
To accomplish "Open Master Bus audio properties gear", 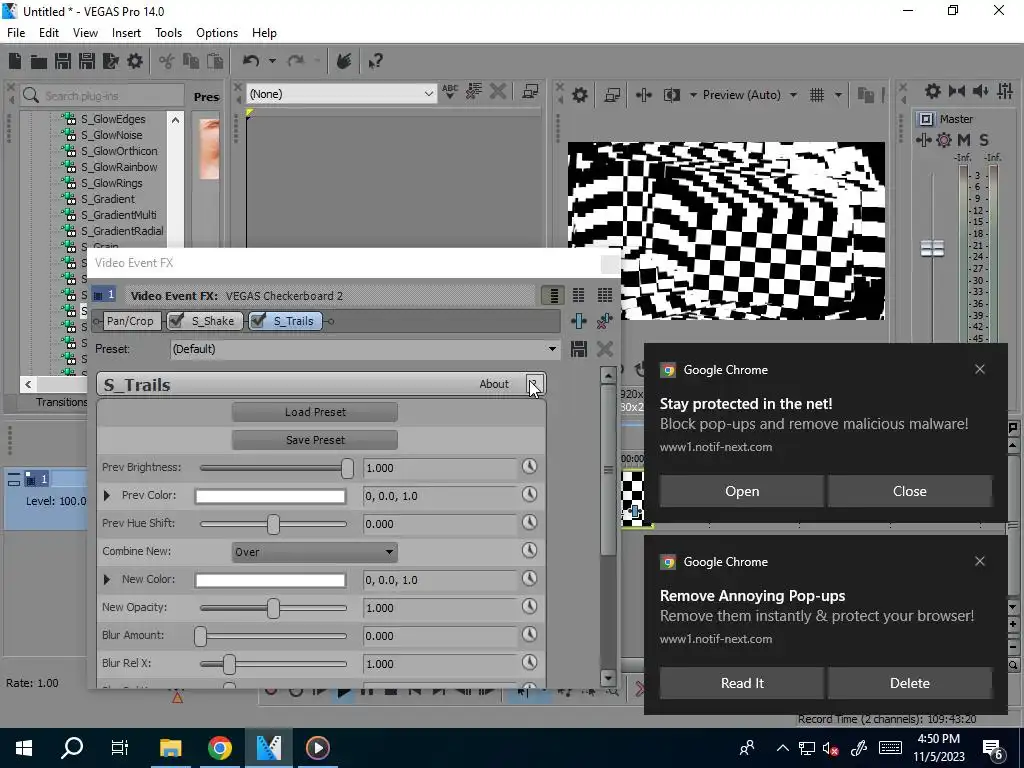I will pos(933,91).
